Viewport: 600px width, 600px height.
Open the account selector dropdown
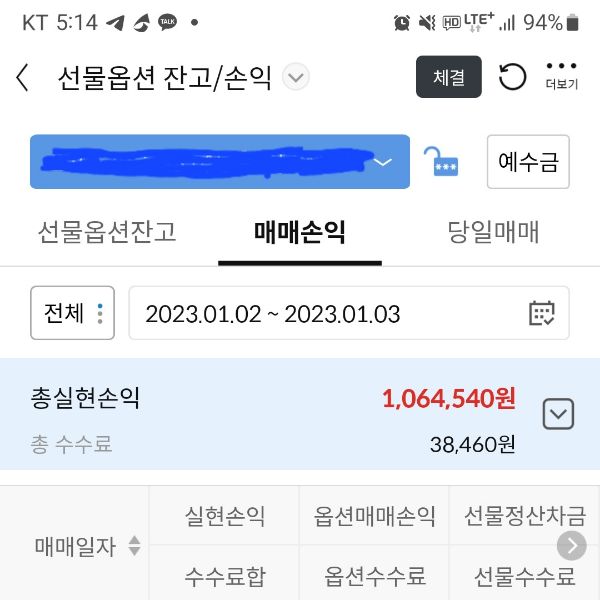220,161
